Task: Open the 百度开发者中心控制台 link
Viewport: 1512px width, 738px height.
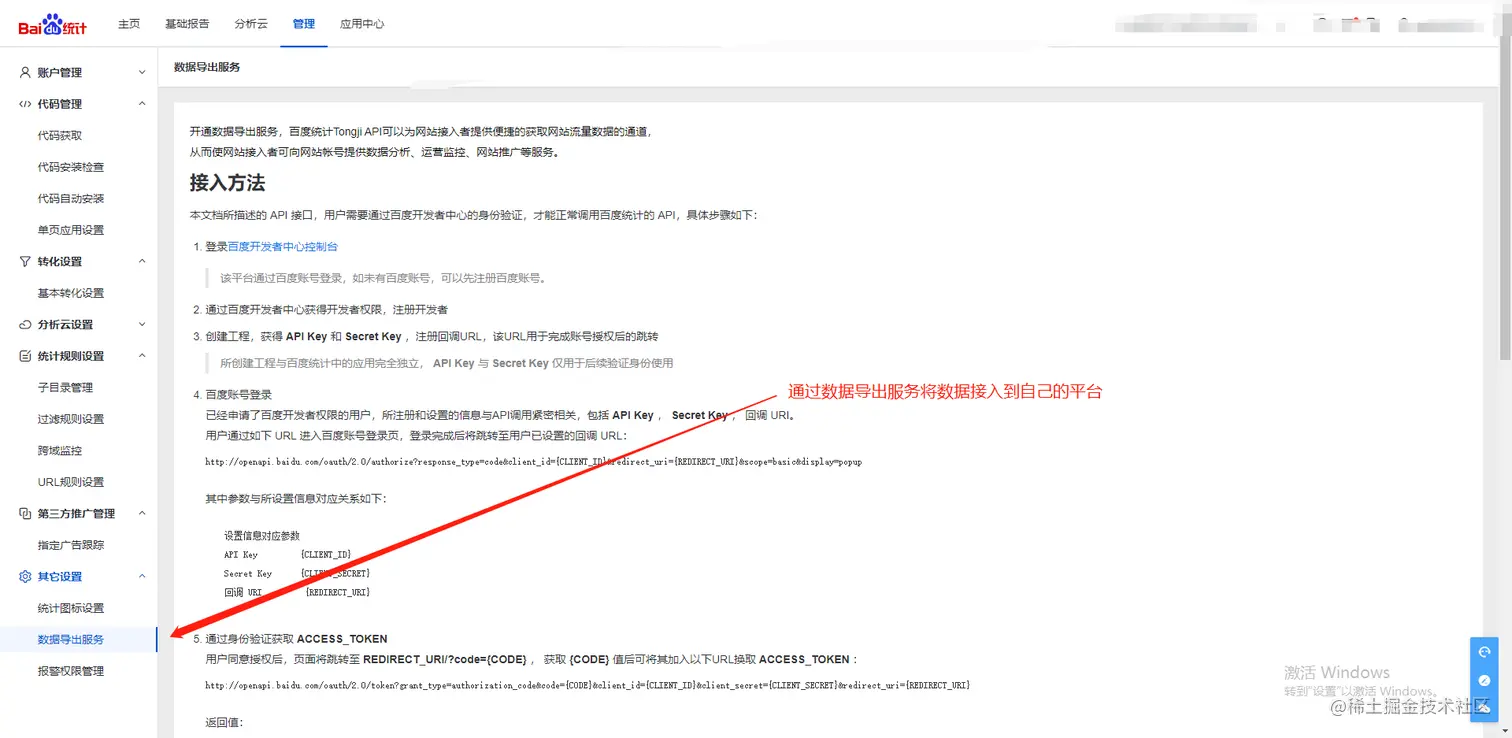Action: [x=283, y=247]
